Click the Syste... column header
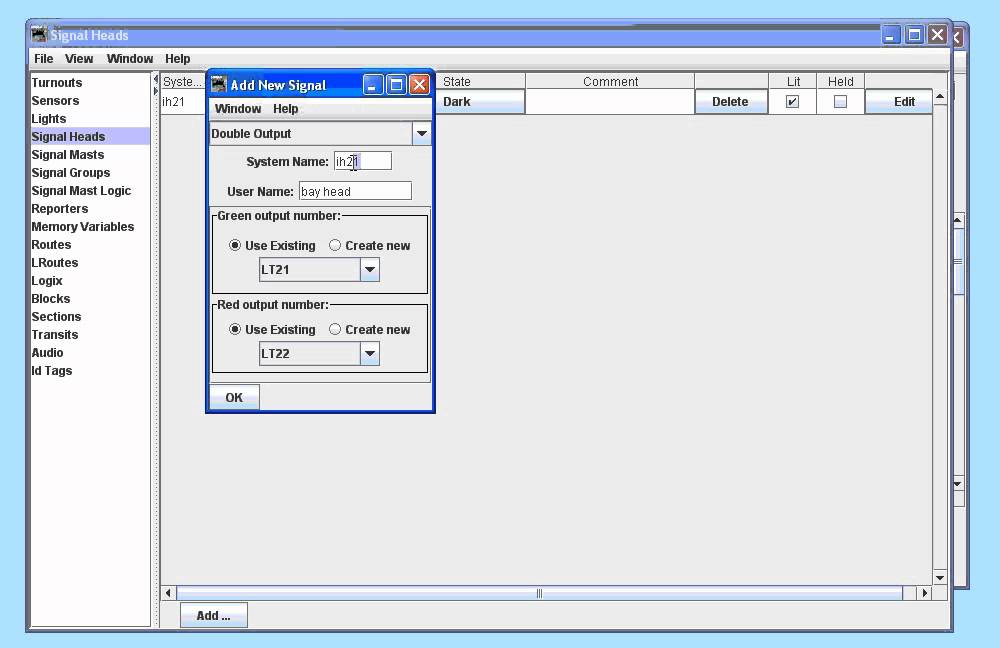This screenshot has height=648, width=1000. (x=182, y=82)
